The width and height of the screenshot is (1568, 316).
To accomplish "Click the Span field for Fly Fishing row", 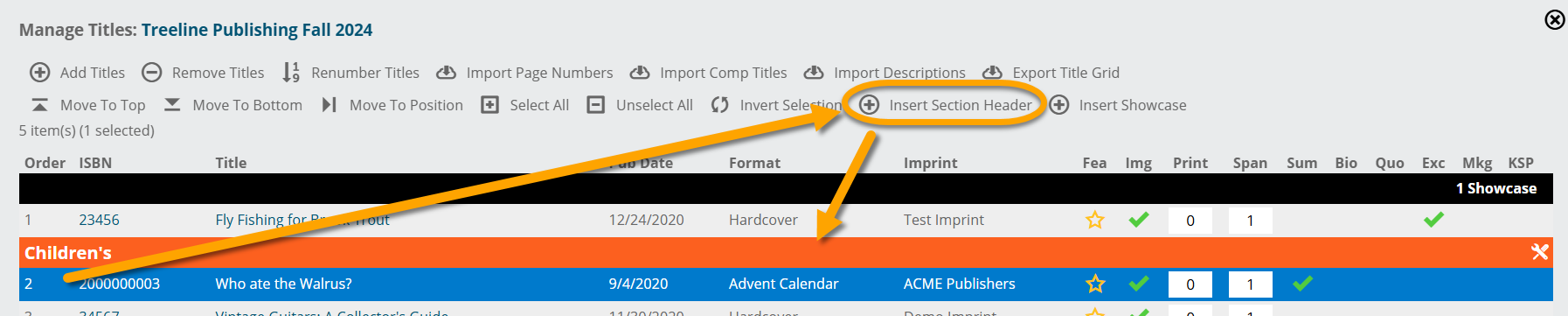I will point(1250,221).
